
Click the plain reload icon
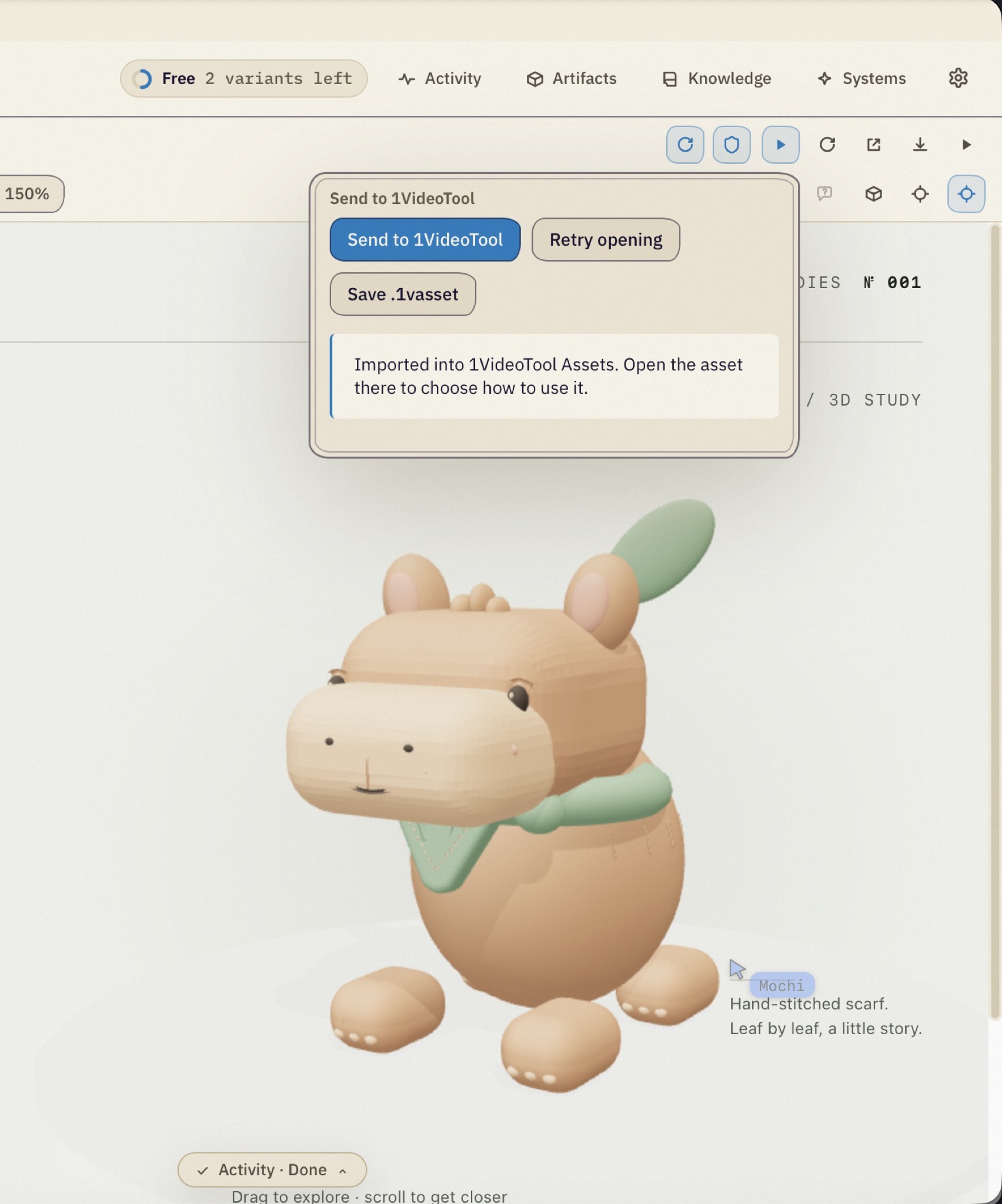click(827, 145)
